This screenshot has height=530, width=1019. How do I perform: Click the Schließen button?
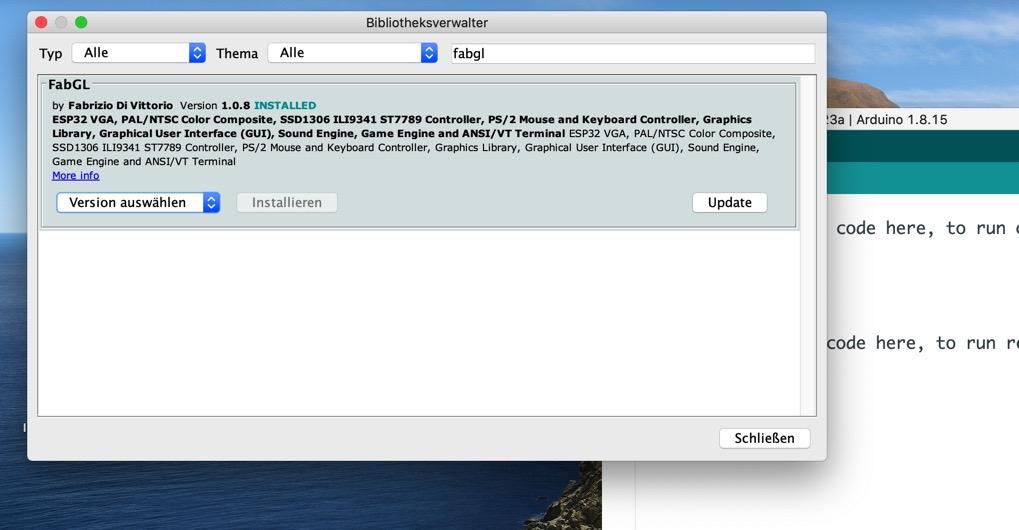coord(764,438)
